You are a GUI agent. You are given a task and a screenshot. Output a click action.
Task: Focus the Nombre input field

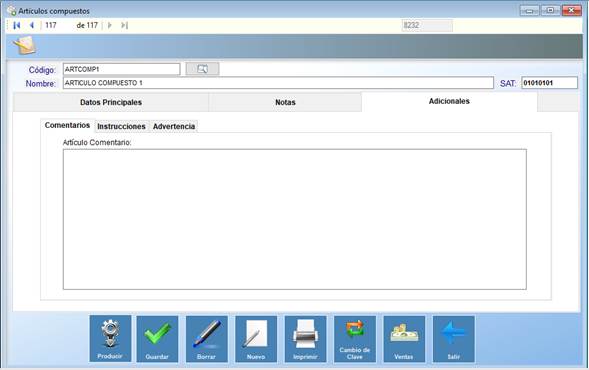[278, 83]
